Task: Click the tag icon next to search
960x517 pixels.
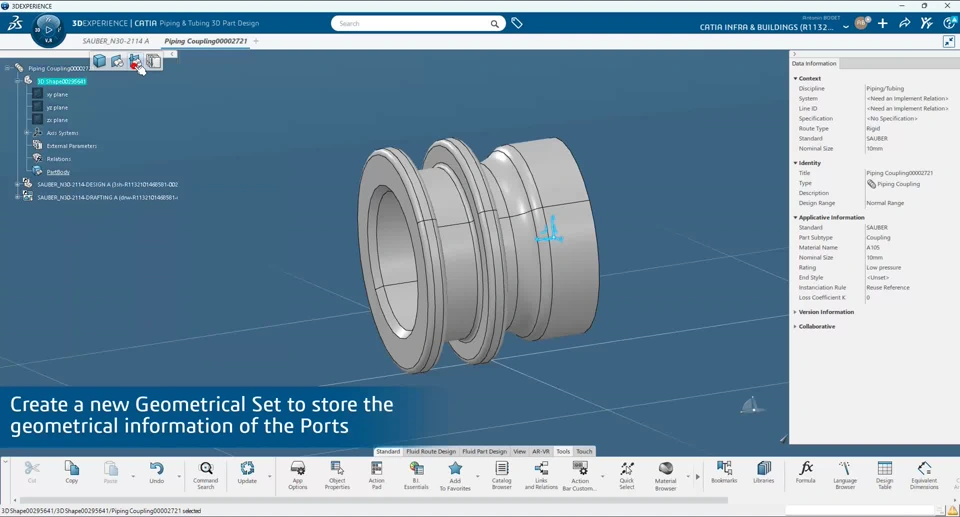Action: (517, 23)
